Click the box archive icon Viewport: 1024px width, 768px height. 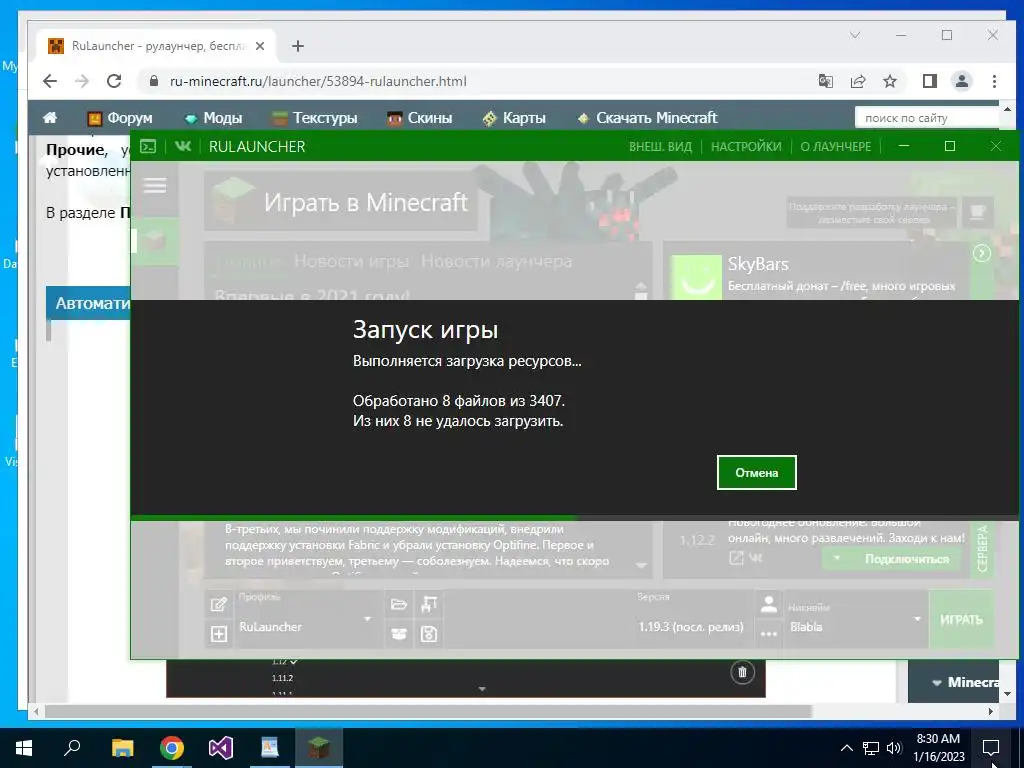[398, 633]
